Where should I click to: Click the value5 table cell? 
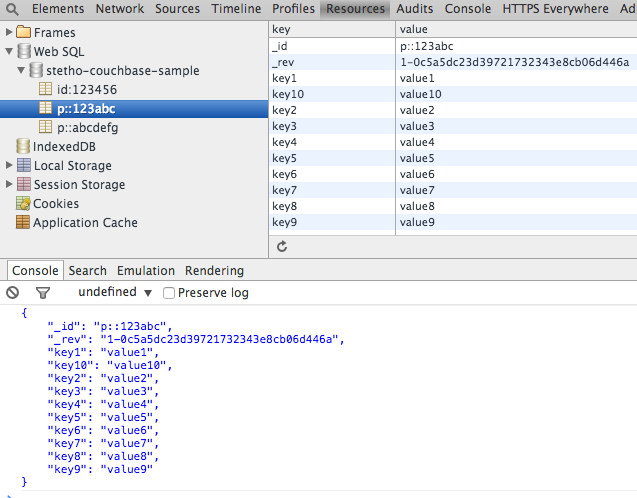click(x=516, y=158)
